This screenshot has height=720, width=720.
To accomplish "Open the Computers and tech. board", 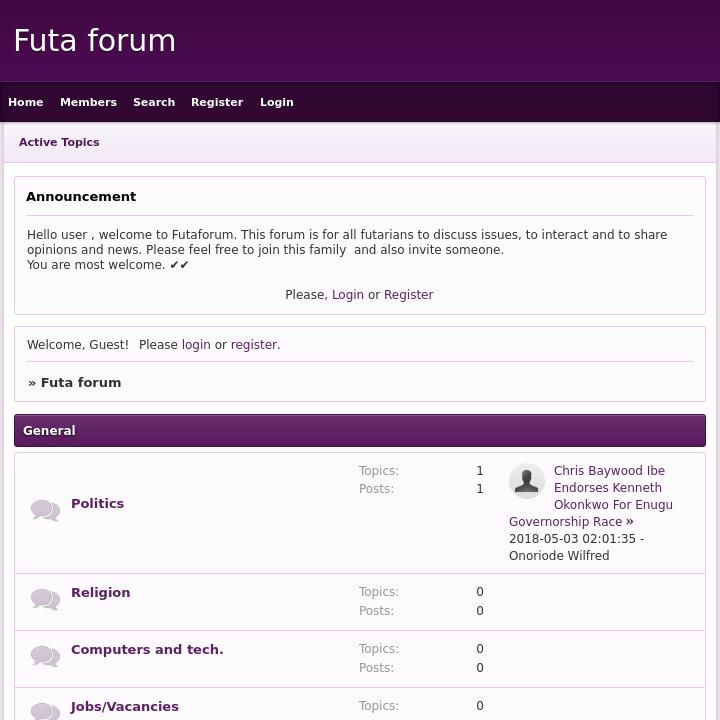I will [147, 650].
